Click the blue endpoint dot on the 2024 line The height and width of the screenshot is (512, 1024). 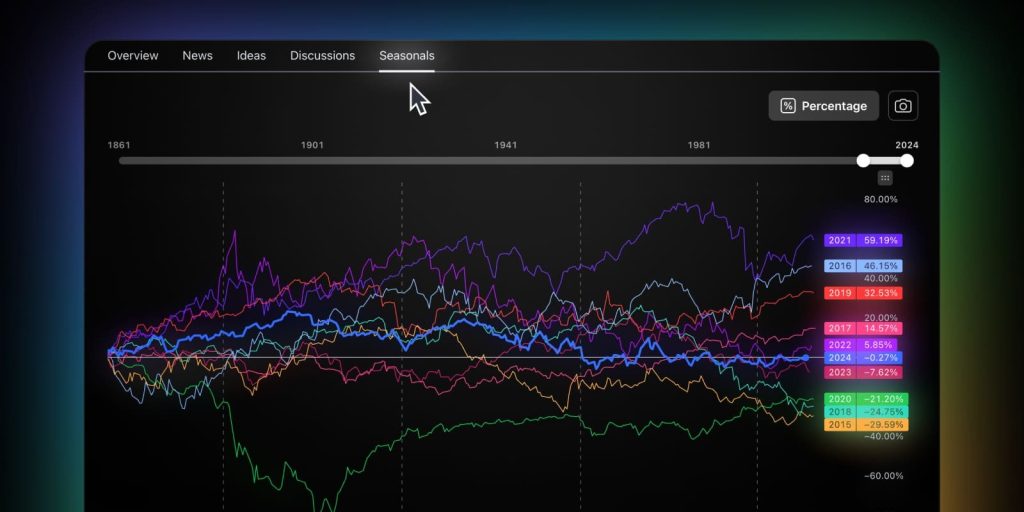click(x=805, y=358)
